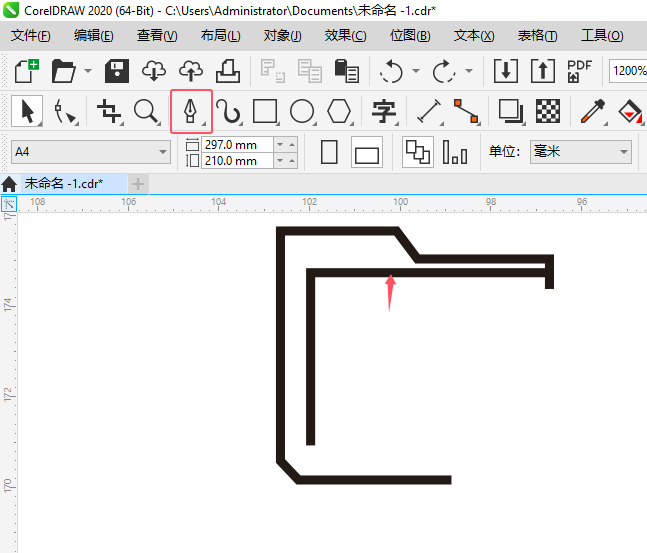Viewport: 647px width, 553px height.
Task: Click the cloud upload icon
Action: 191,71
